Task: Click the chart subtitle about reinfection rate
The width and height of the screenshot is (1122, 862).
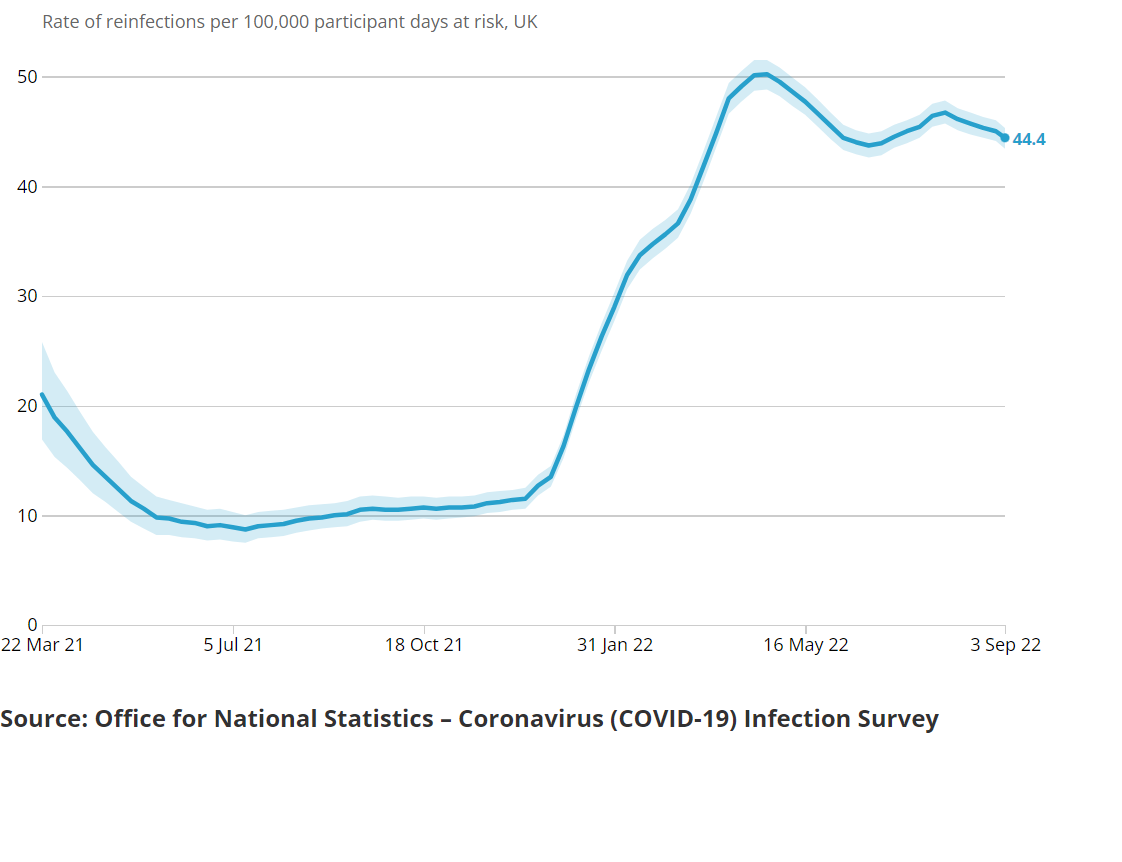Action: click(290, 21)
